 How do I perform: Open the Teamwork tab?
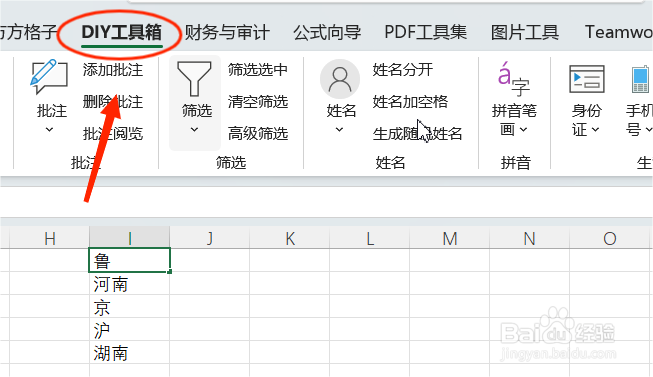[x=618, y=32]
